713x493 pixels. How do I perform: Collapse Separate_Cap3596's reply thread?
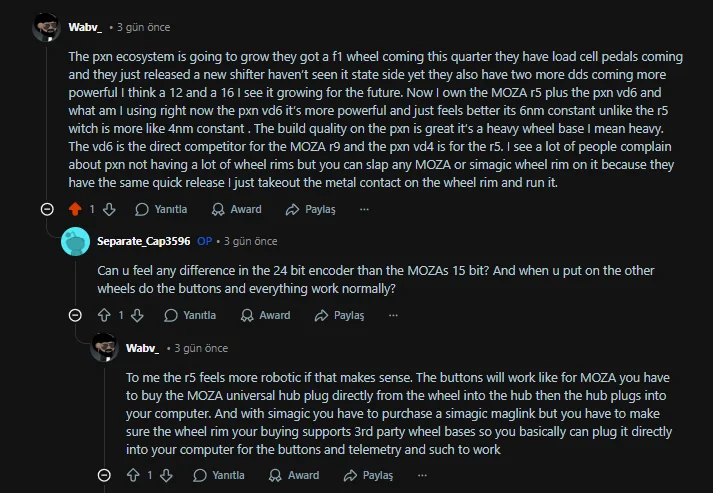75,315
